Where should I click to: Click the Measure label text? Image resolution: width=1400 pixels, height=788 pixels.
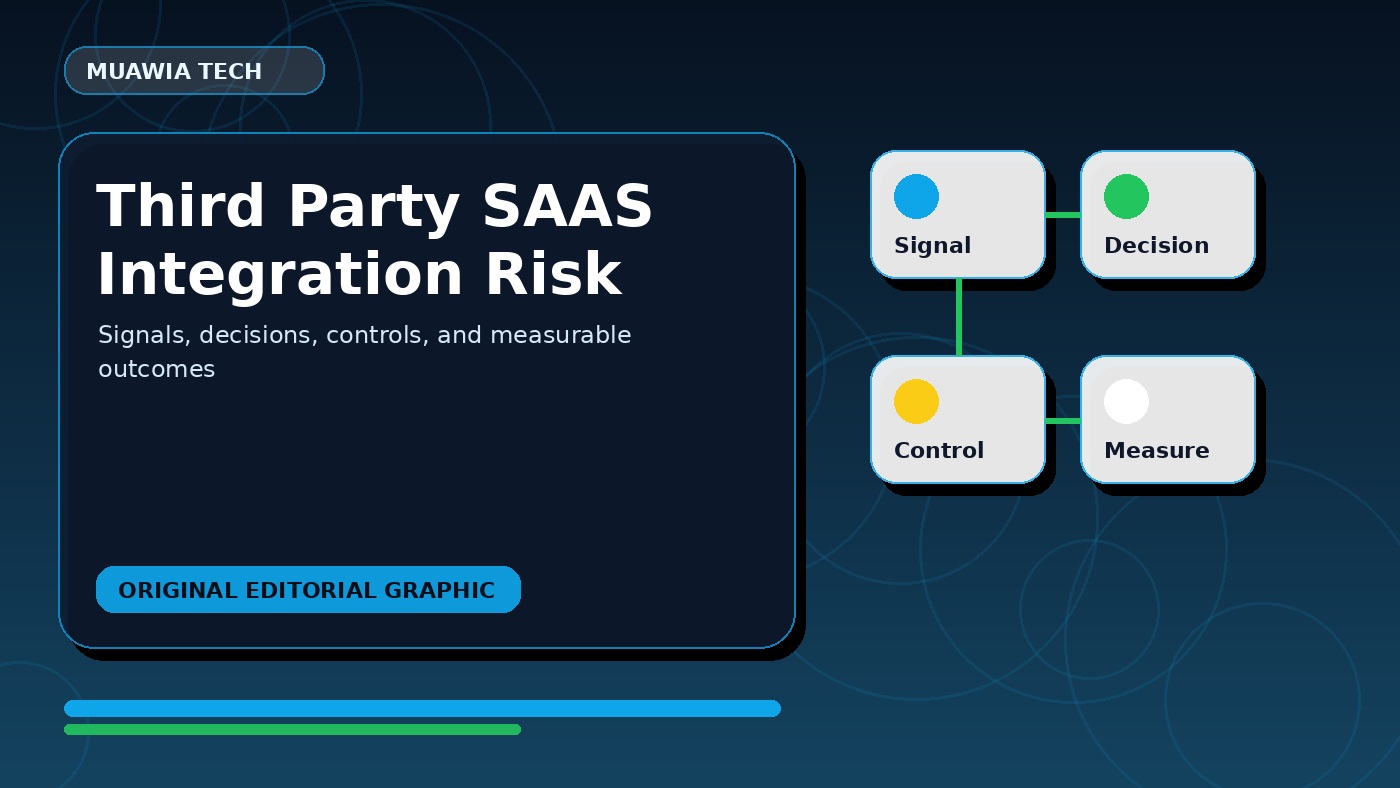1156,451
